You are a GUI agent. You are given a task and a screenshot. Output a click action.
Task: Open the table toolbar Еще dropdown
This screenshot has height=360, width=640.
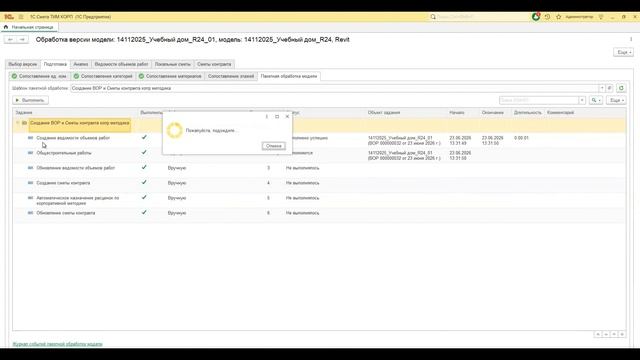coord(616,100)
